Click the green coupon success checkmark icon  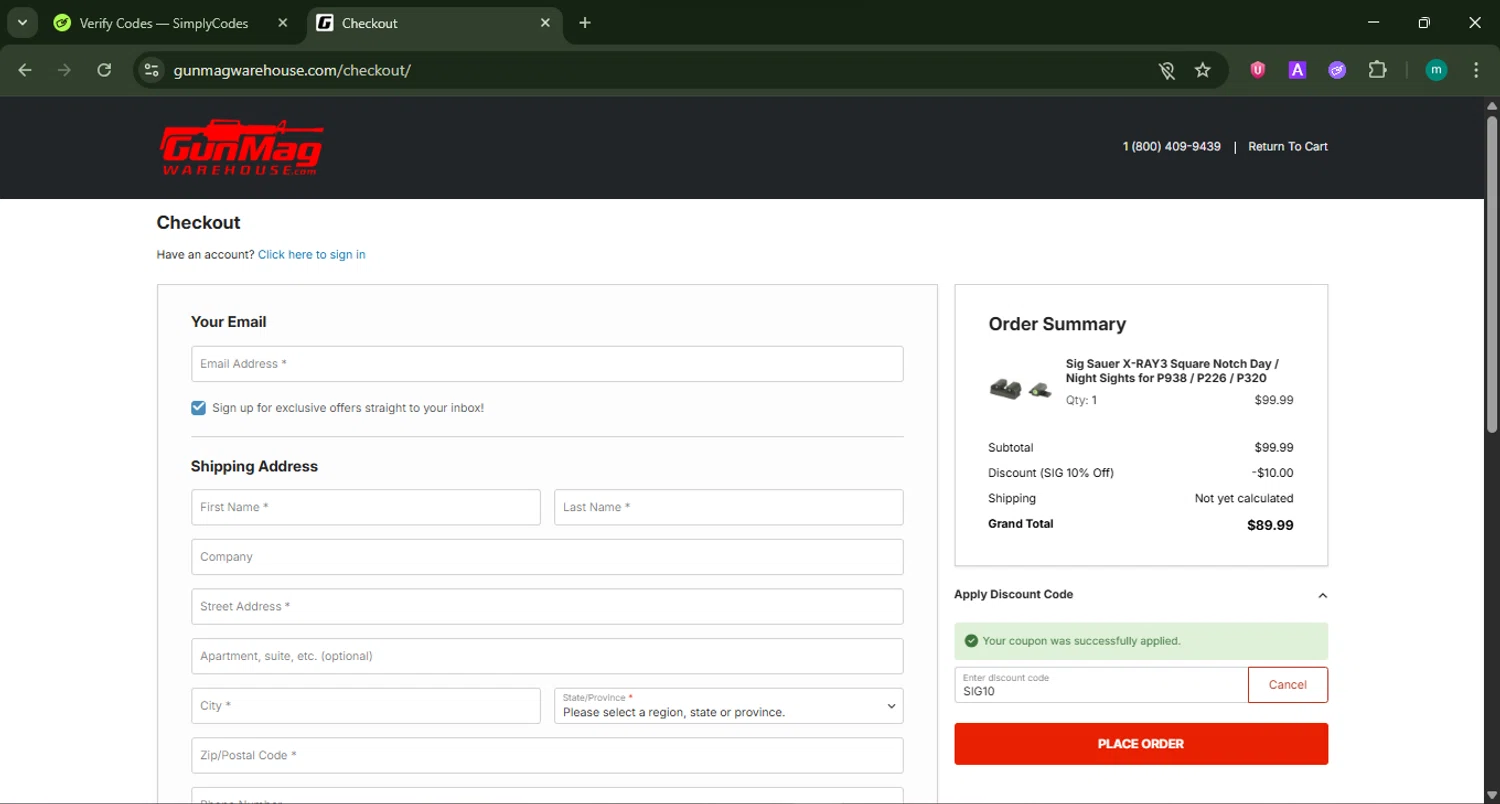970,641
